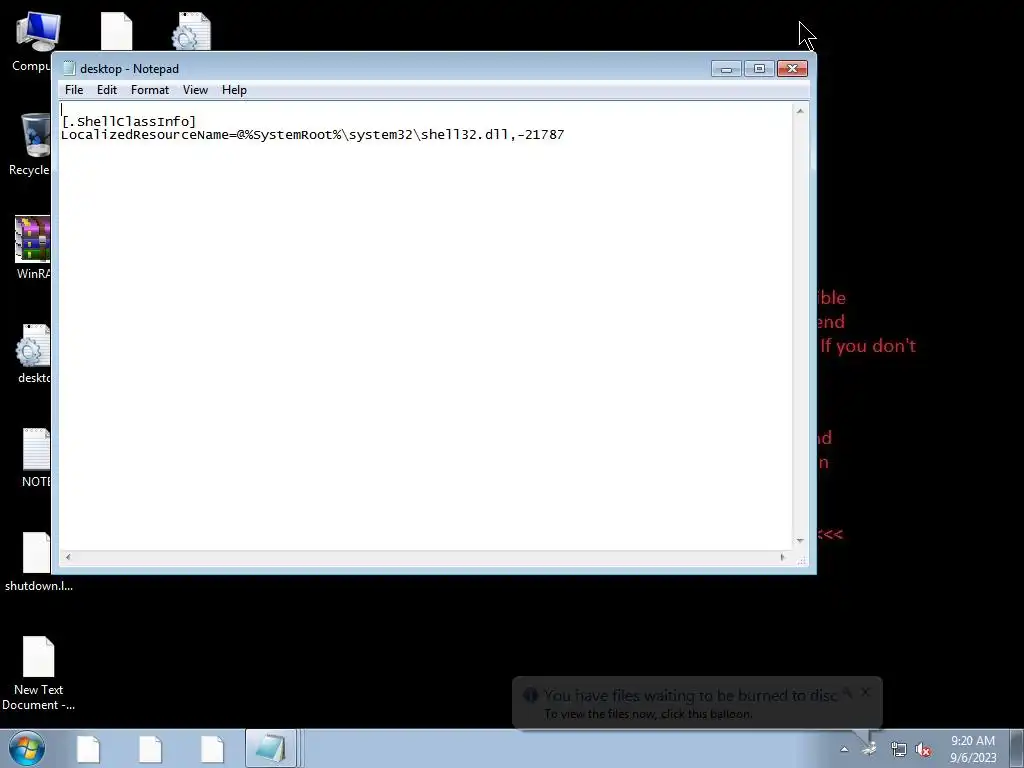Close the desktop - Notepad window
Image resolution: width=1024 pixels, height=768 pixels.
(792, 69)
